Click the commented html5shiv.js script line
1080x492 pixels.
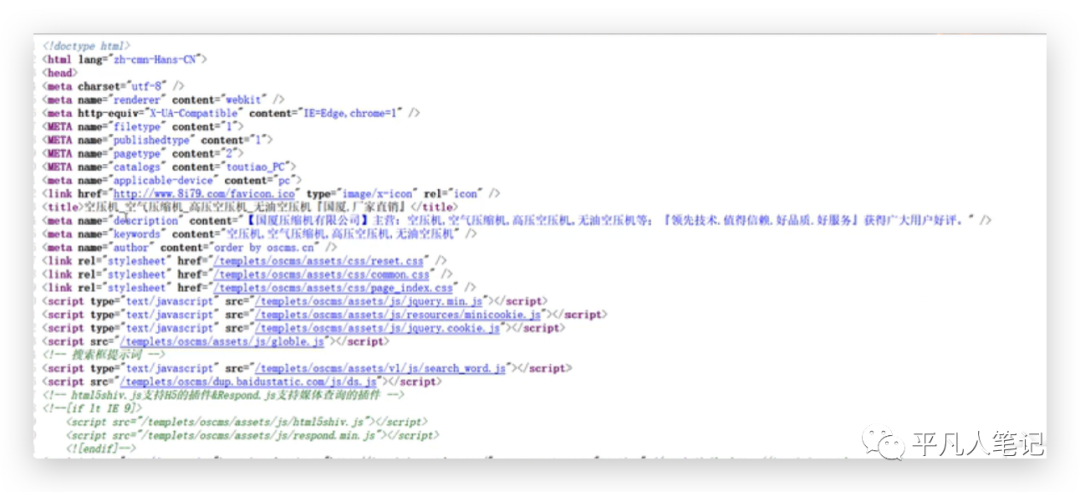[247, 422]
